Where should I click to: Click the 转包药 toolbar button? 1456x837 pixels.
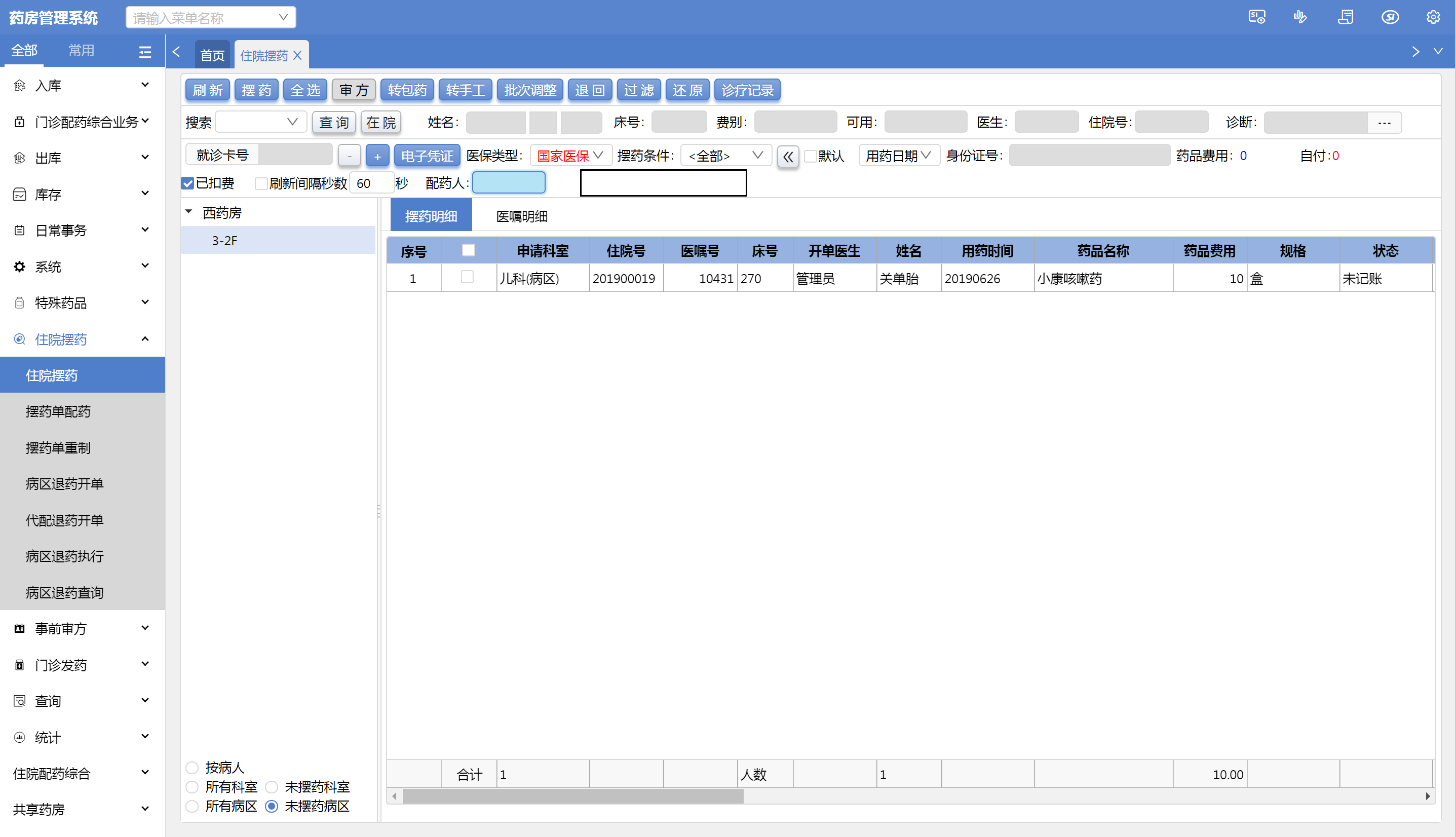pyautogui.click(x=406, y=90)
